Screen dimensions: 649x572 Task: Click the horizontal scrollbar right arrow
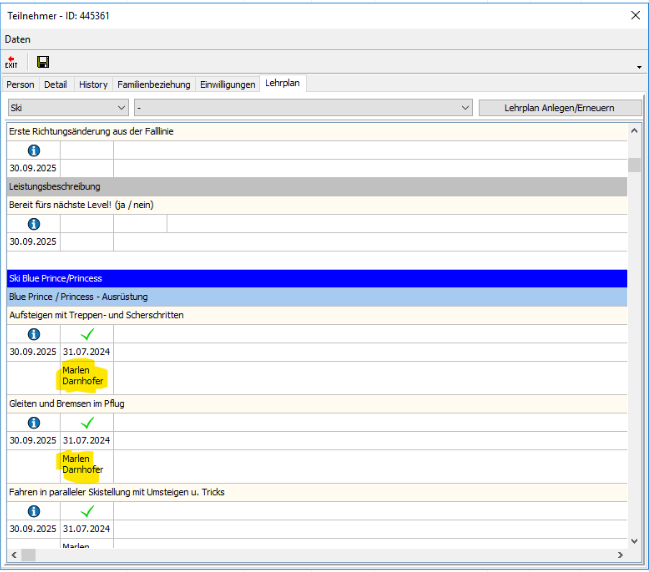(619, 554)
